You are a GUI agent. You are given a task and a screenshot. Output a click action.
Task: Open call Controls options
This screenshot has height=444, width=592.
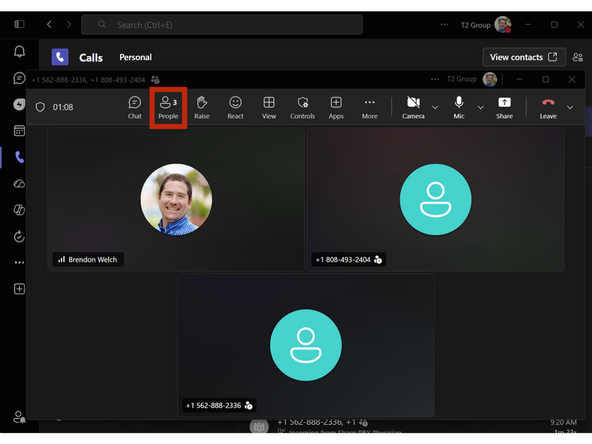point(302,108)
